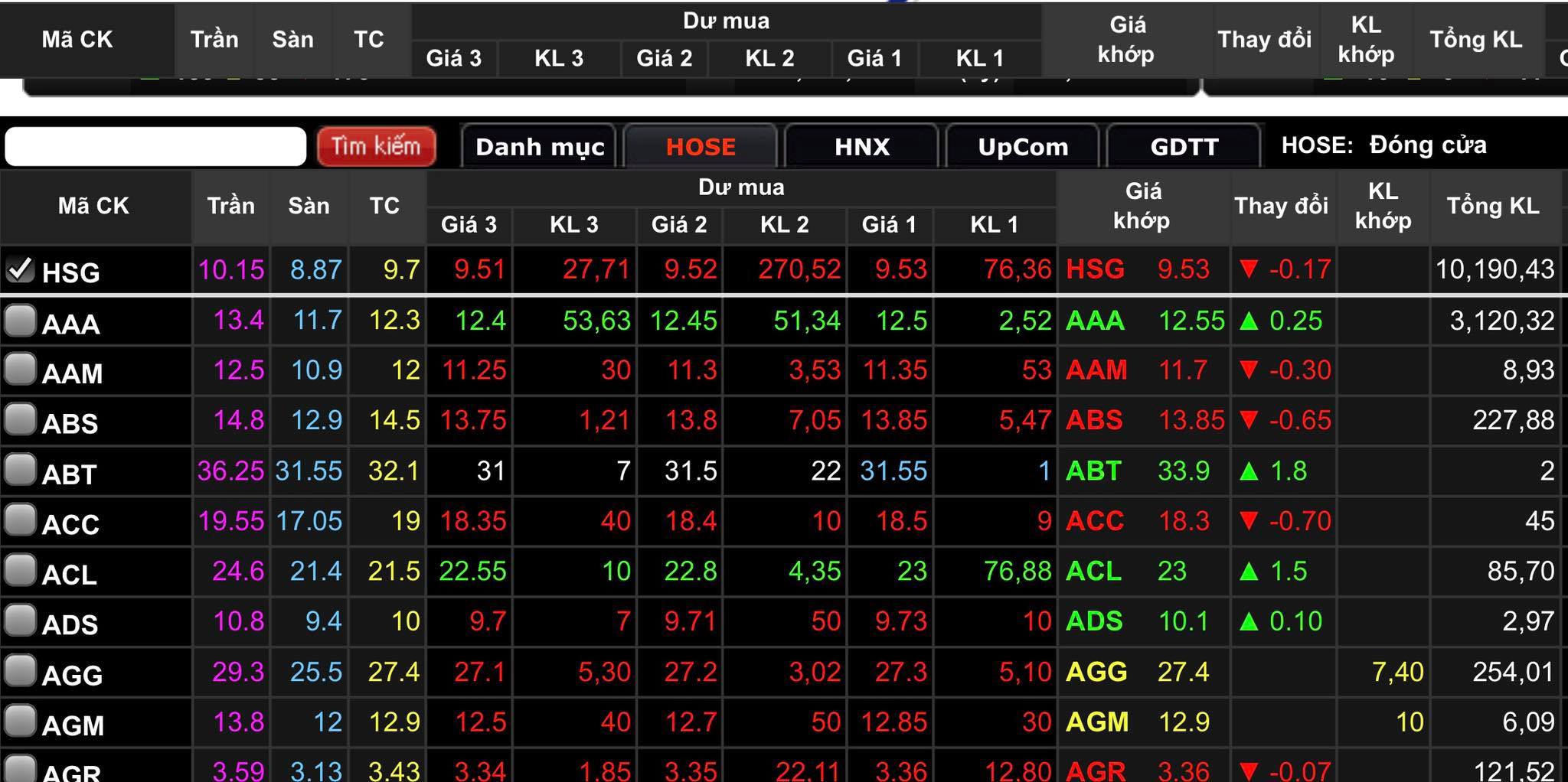
Task: Open the Danh mục tab
Action: (x=539, y=146)
